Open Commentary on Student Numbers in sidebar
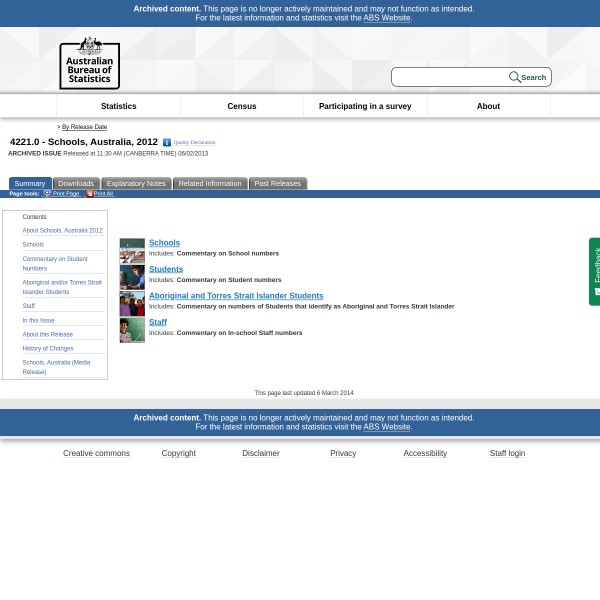The height and width of the screenshot is (600, 600). (55, 263)
